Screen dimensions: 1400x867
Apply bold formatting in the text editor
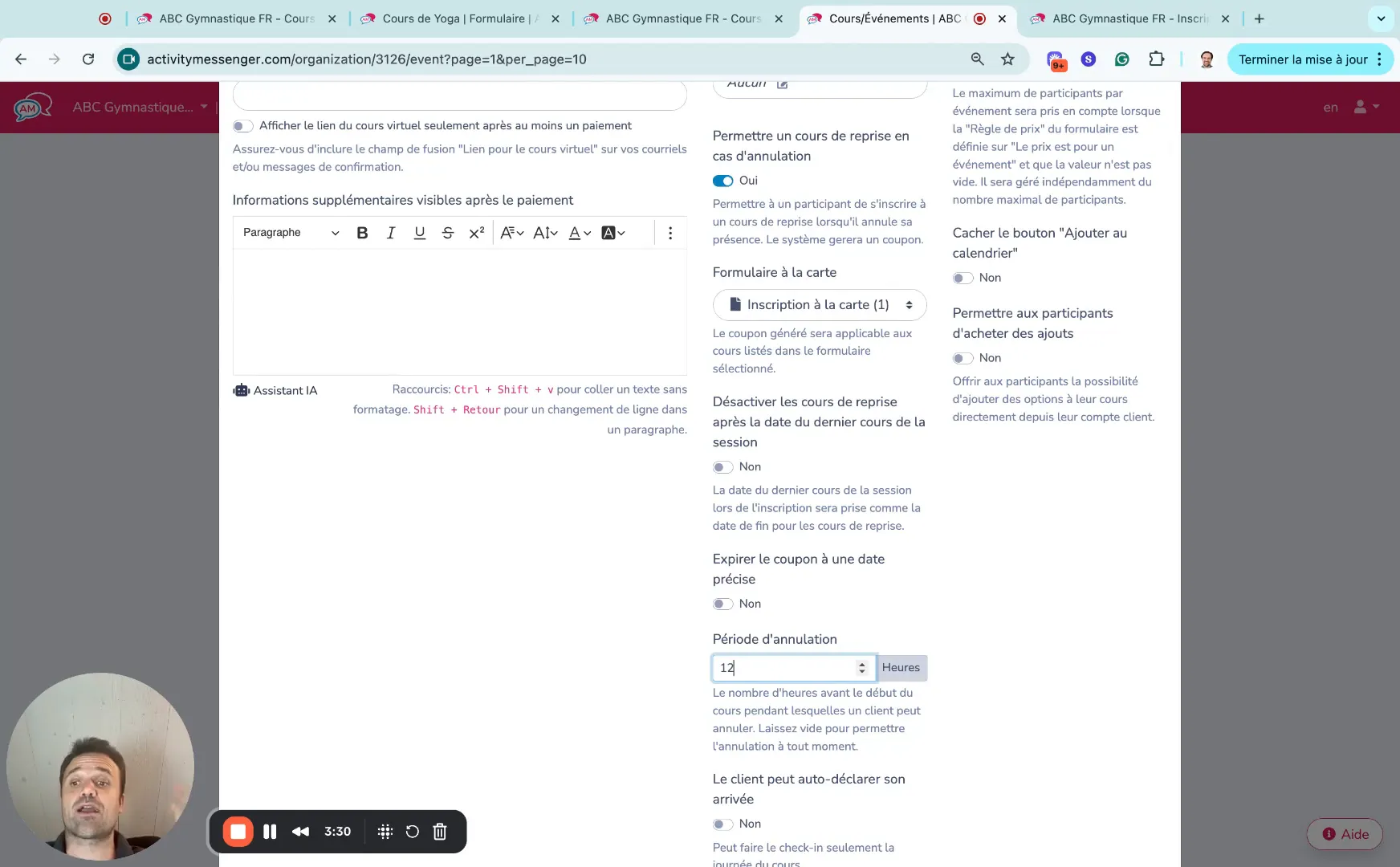[x=362, y=233]
